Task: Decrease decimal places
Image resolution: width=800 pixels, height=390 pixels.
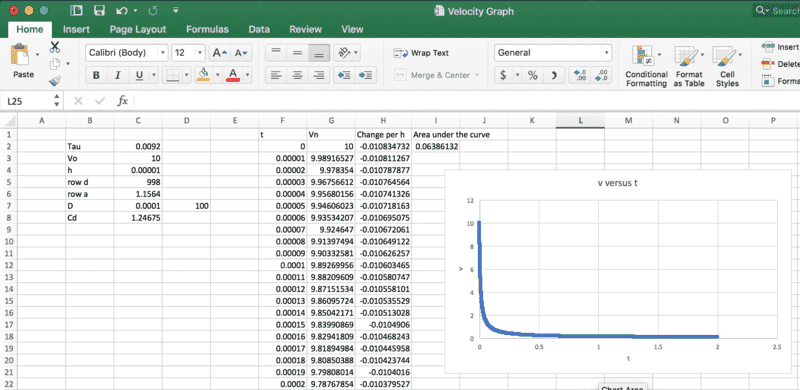Action: pos(602,76)
